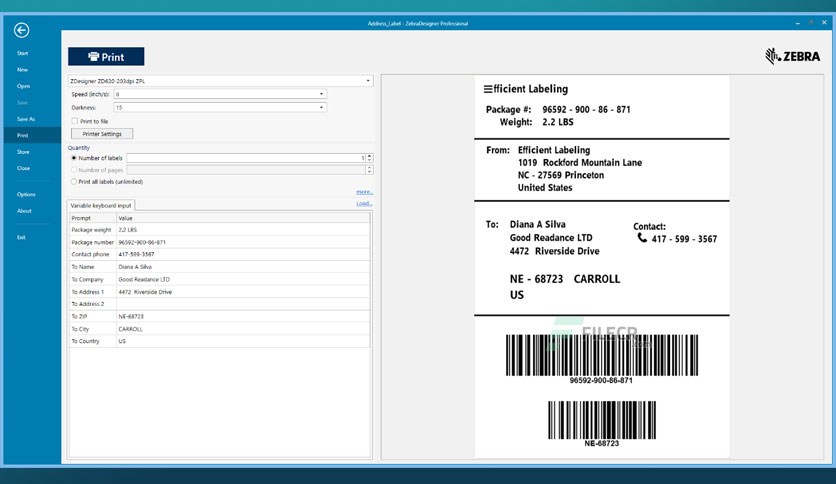Click the Zebra logo
The width and height of the screenshot is (836, 484).
point(792,56)
